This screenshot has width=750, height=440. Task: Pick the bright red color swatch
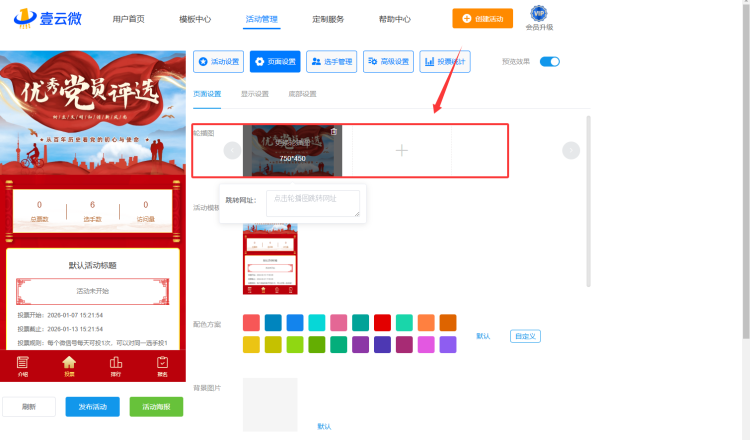(382, 322)
